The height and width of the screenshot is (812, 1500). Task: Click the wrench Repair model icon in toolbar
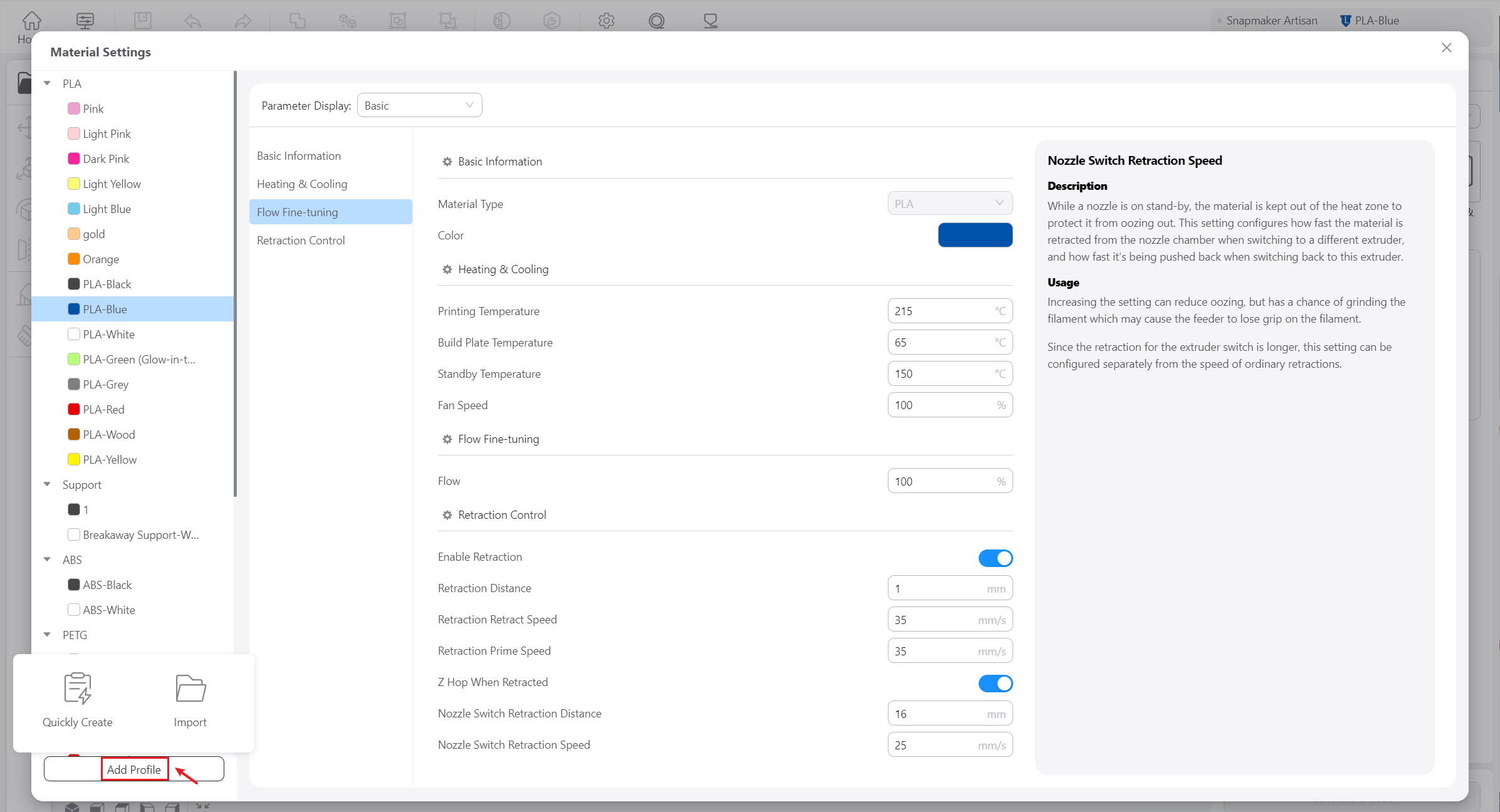552,21
